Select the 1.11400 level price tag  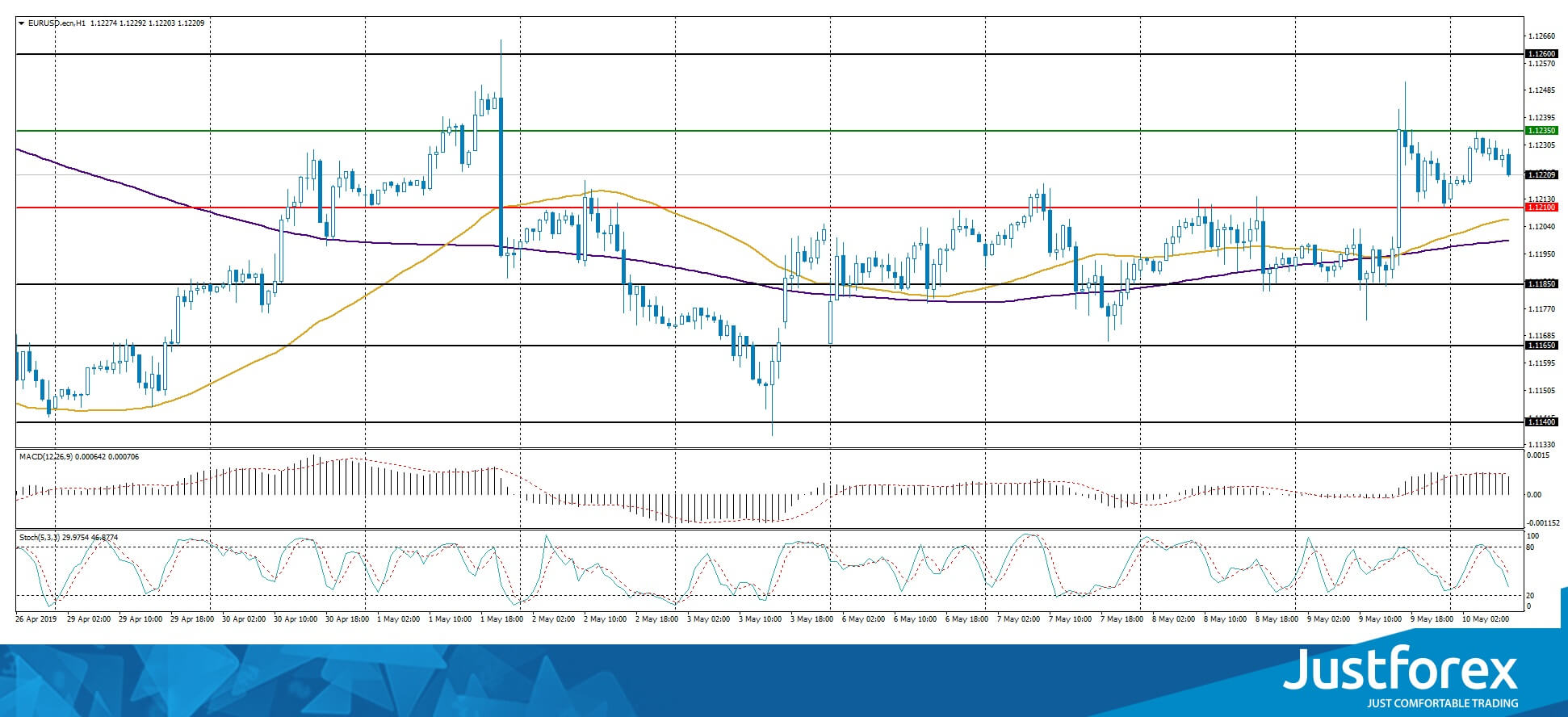[1541, 422]
